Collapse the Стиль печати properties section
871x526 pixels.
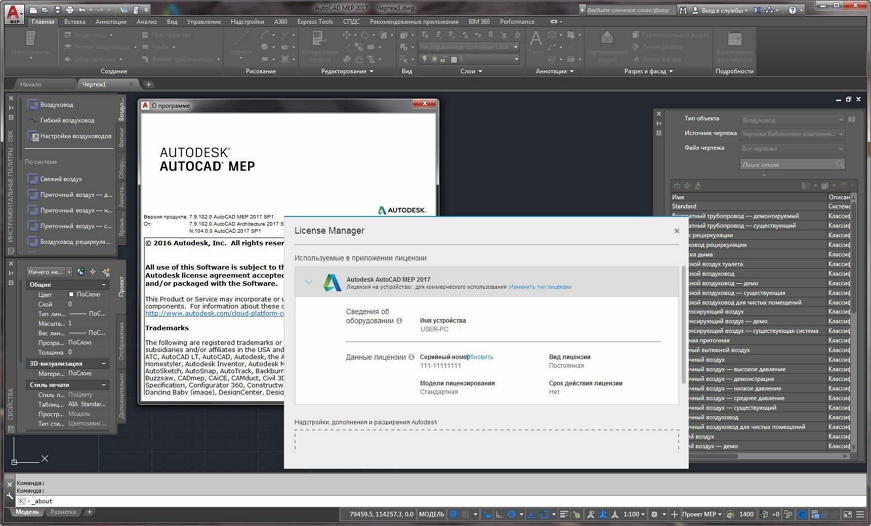click(103, 384)
